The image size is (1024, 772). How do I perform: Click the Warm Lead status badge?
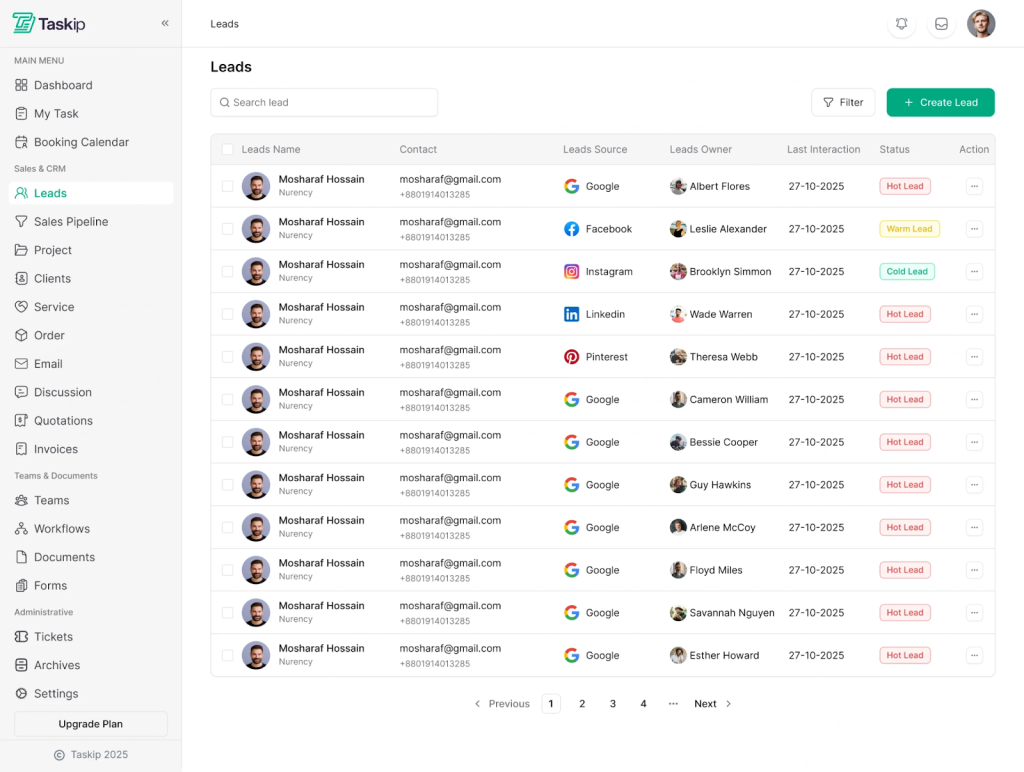point(909,229)
